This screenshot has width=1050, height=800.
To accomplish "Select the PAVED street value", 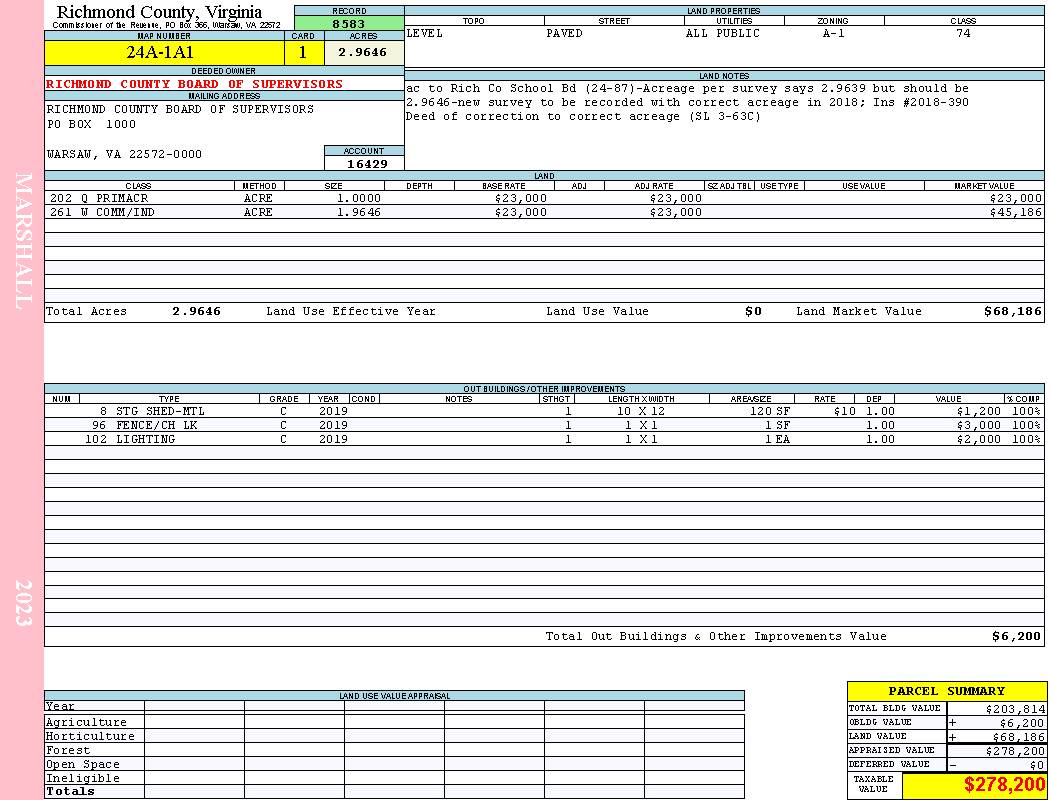I will (564, 33).
